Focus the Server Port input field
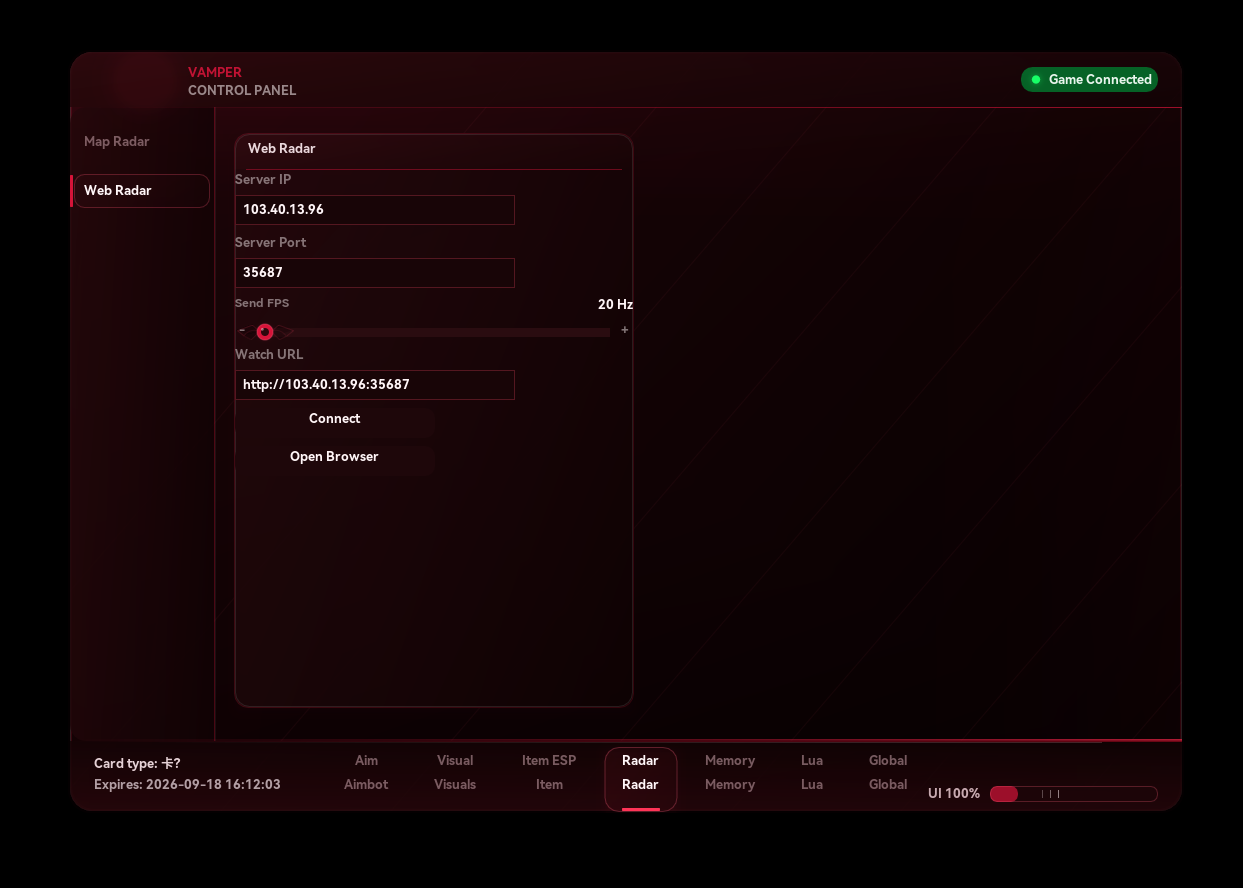 [375, 273]
